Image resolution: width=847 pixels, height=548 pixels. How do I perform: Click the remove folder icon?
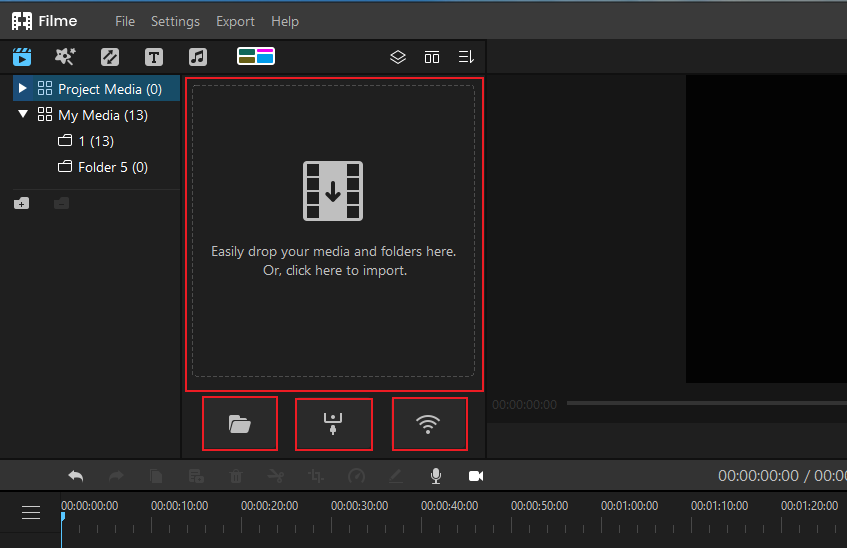pos(62,203)
